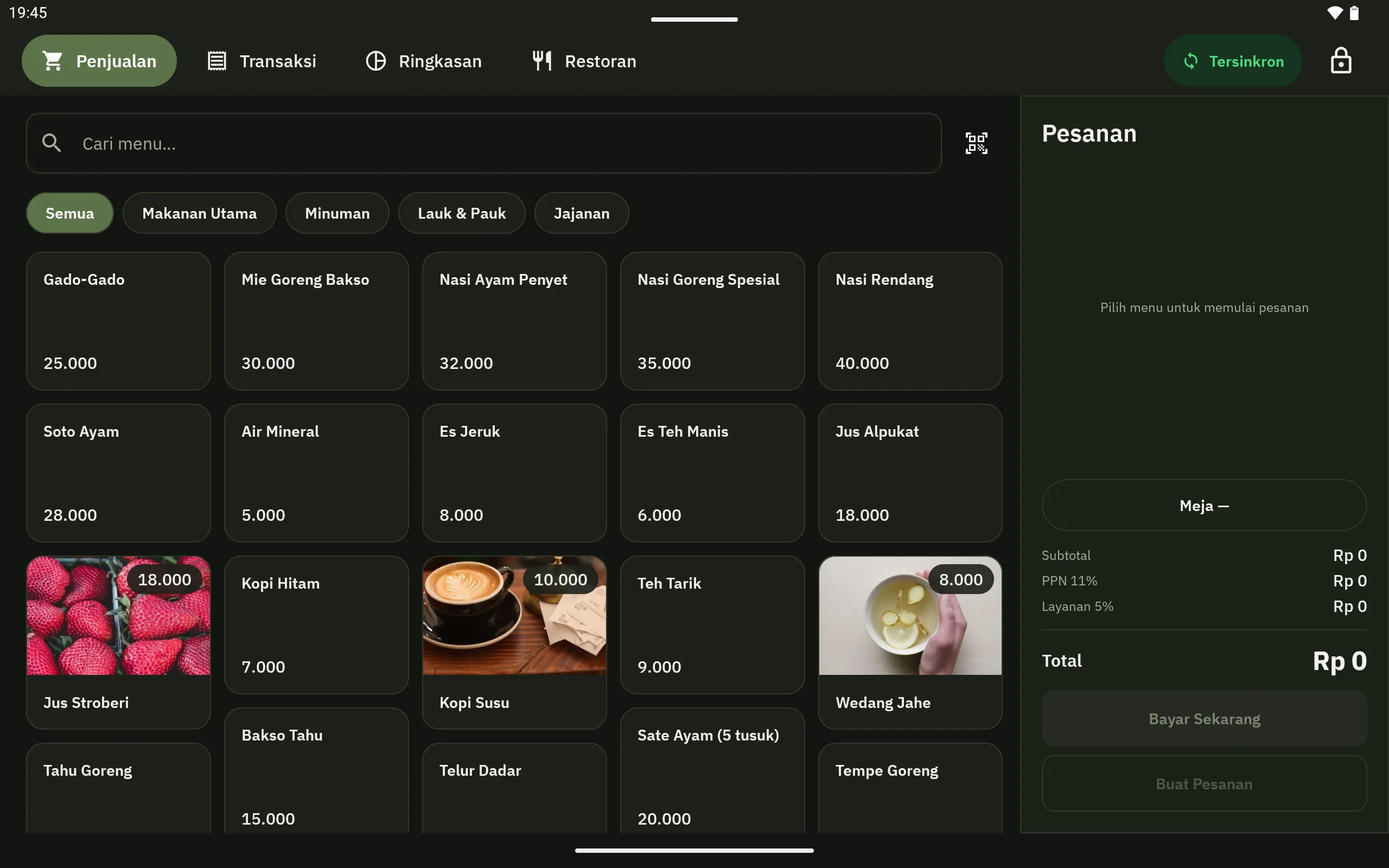Select the Tahu Goreng card
This screenshot has width=1389, height=868.
[x=118, y=788]
